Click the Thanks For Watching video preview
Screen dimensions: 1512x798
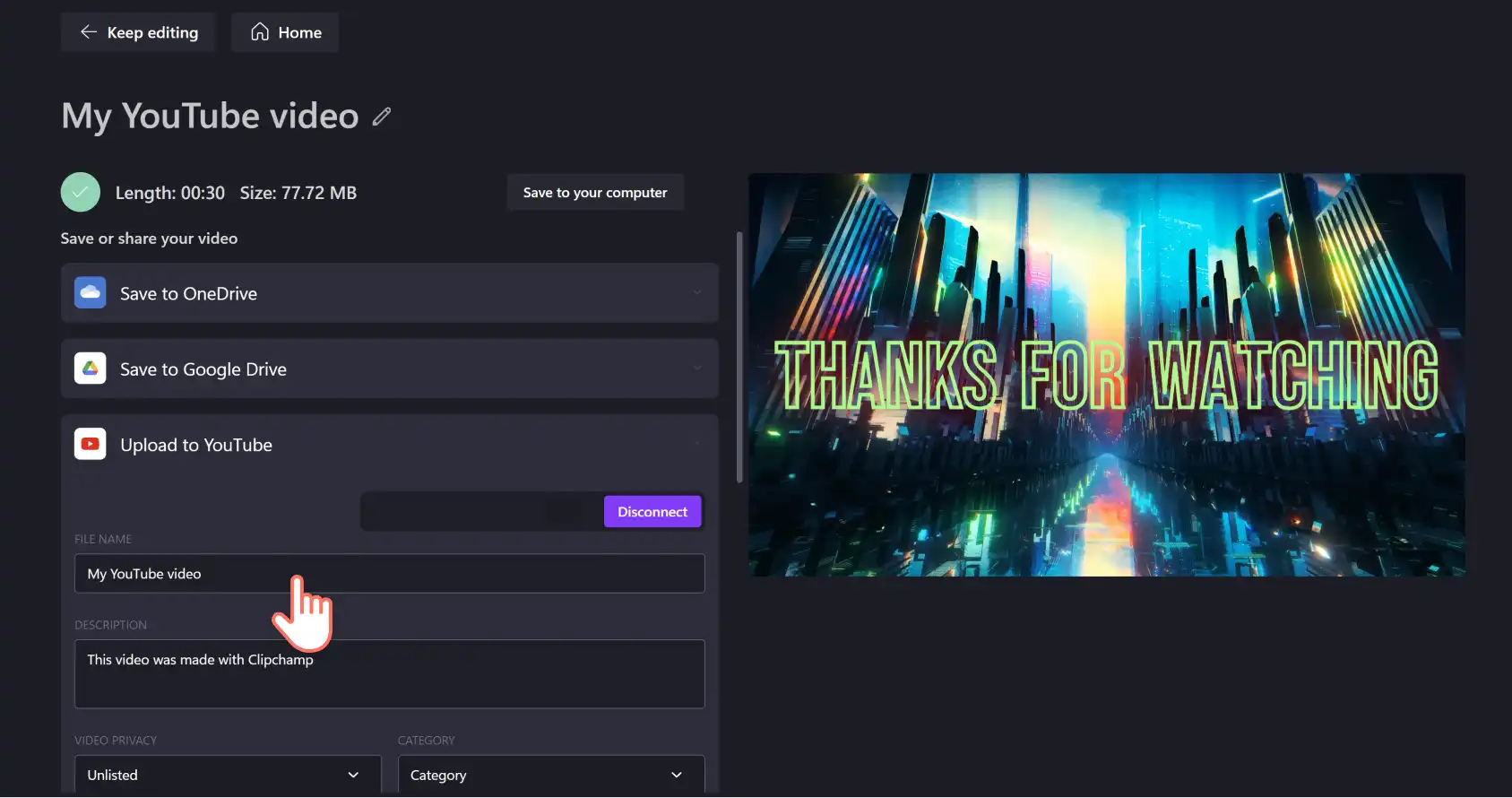[x=1107, y=375]
